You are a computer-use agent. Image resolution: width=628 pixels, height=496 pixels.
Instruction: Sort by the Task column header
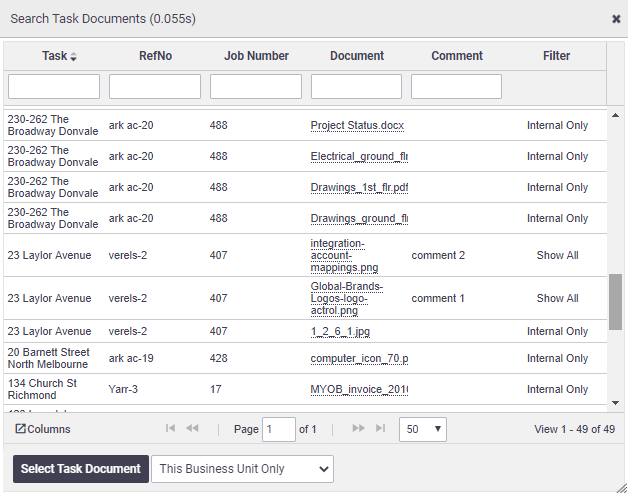click(59, 56)
